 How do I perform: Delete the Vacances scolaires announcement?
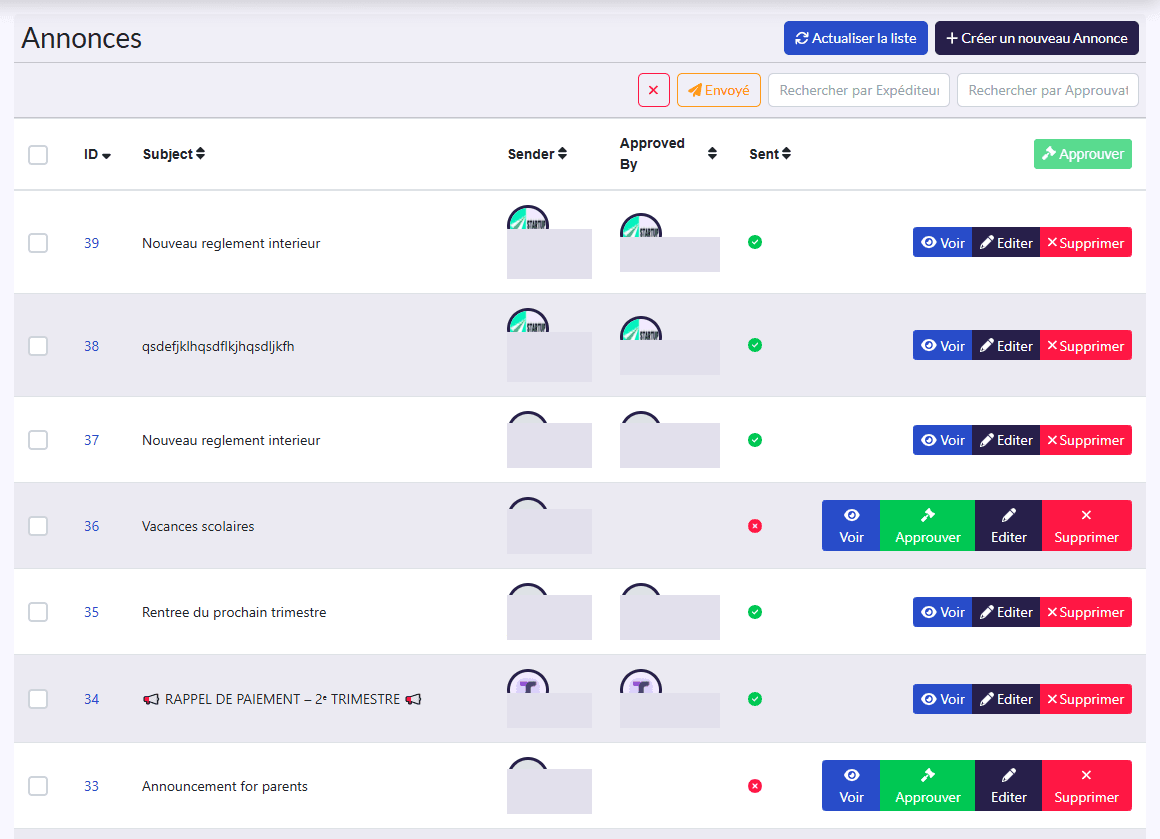tap(1087, 526)
